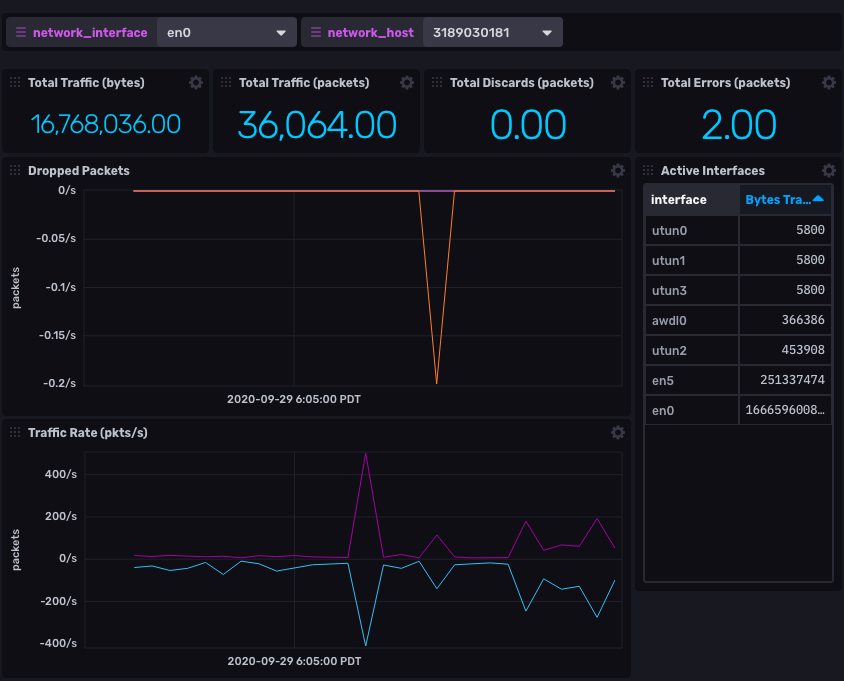Viewport: 844px width, 681px height.
Task: Open the Dropped Packets panel settings gear
Action: (617, 170)
